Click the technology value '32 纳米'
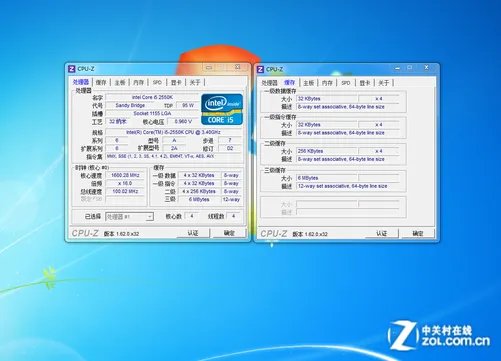The width and height of the screenshot is (501, 361). click(118, 121)
